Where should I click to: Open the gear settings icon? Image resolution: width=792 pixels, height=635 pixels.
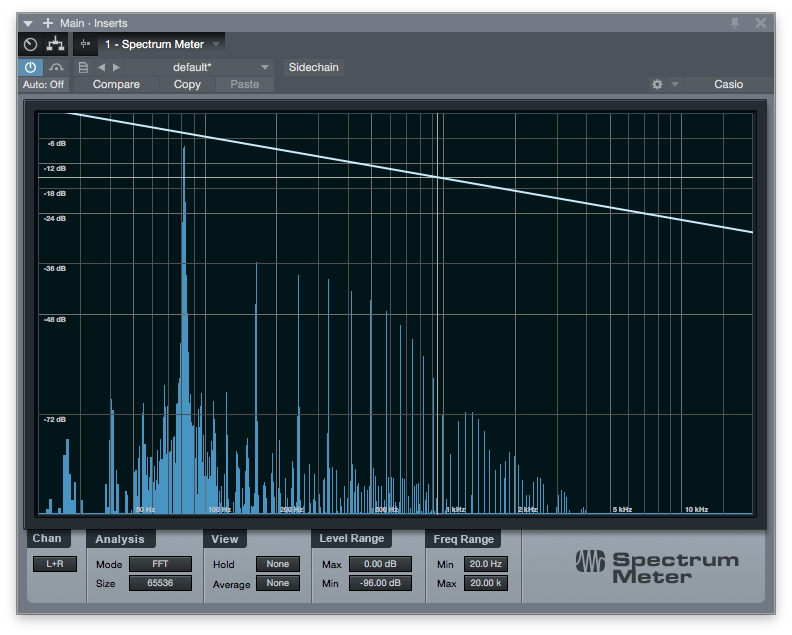coord(657,85)
